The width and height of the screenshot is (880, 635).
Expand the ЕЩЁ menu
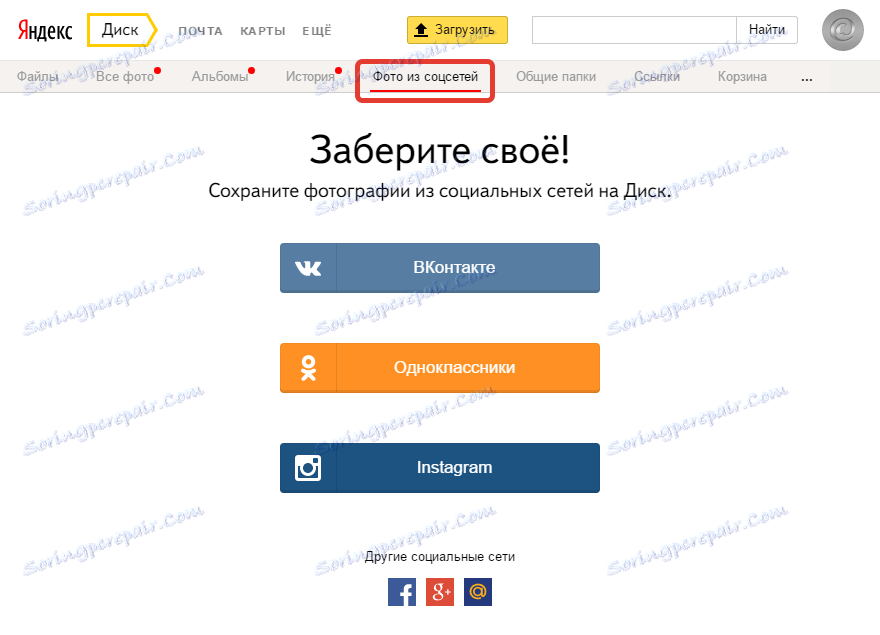(317, 30)
